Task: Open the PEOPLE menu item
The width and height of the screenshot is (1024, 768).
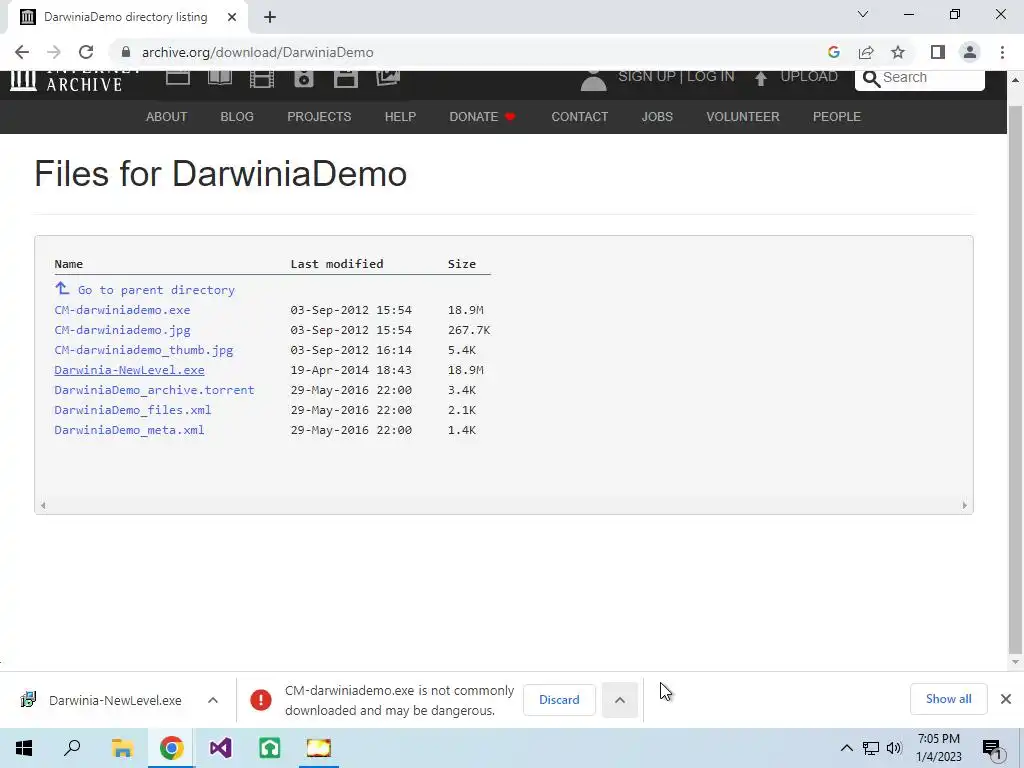Action: click(837, 117)
